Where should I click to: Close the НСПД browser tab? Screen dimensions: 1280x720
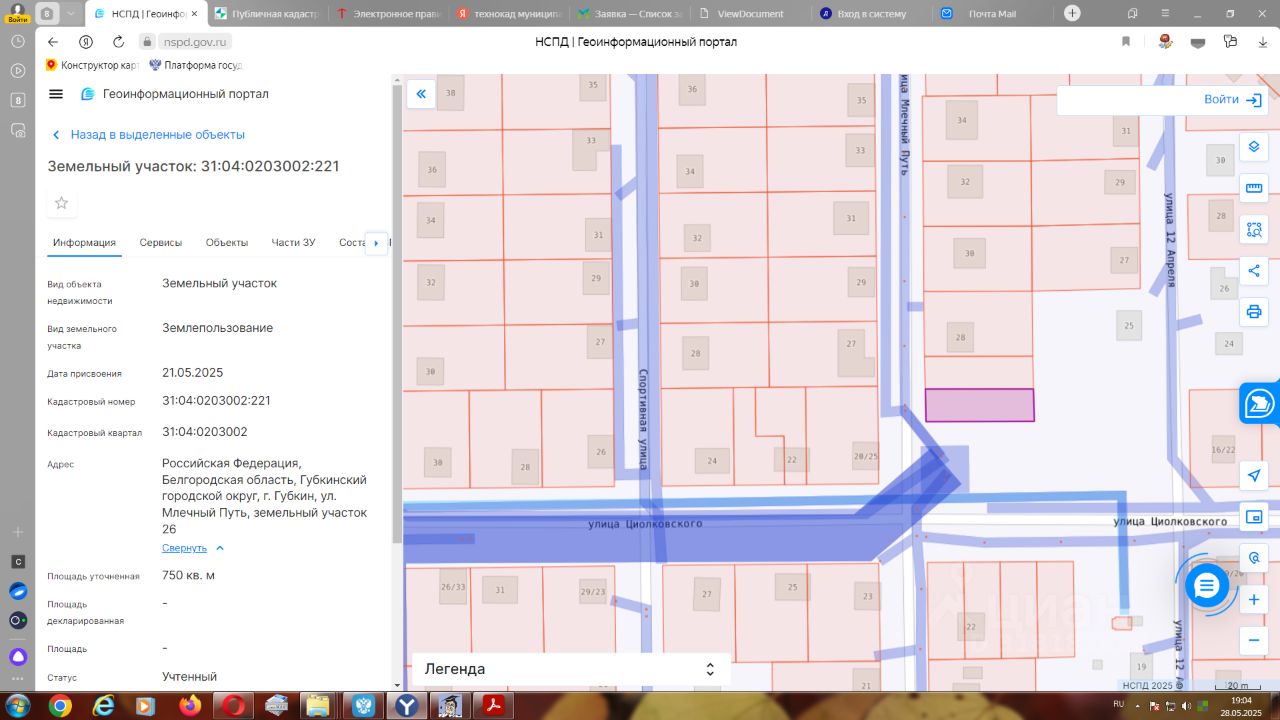194,14
